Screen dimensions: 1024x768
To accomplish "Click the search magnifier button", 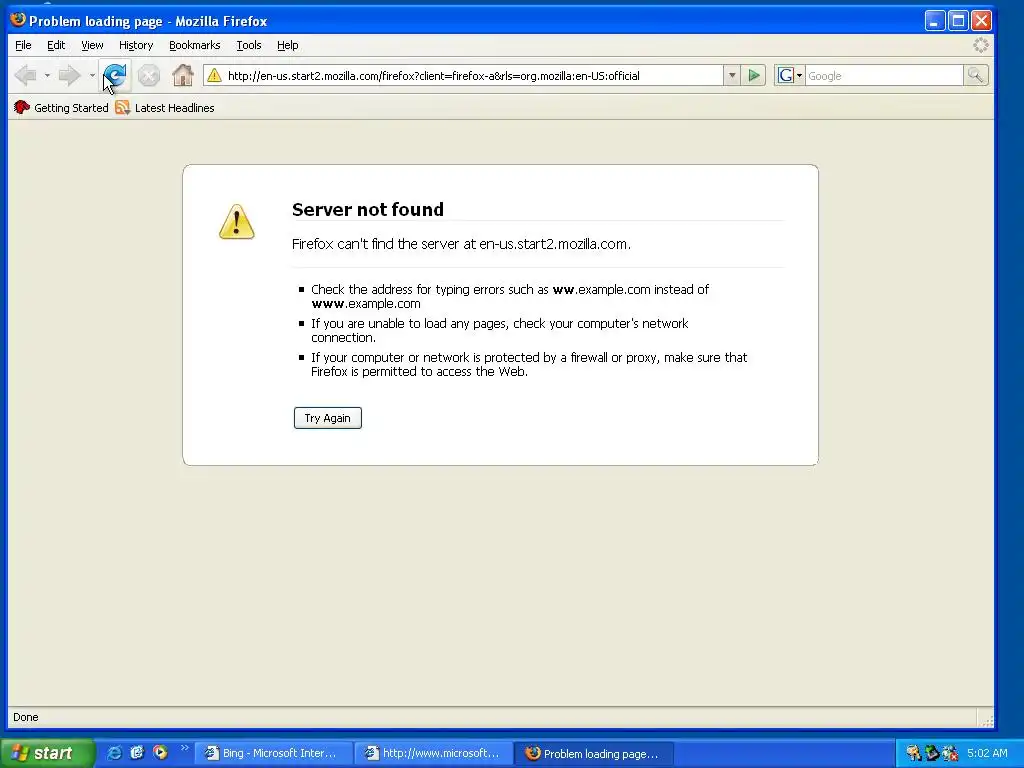I will click(x=976, y=76).
